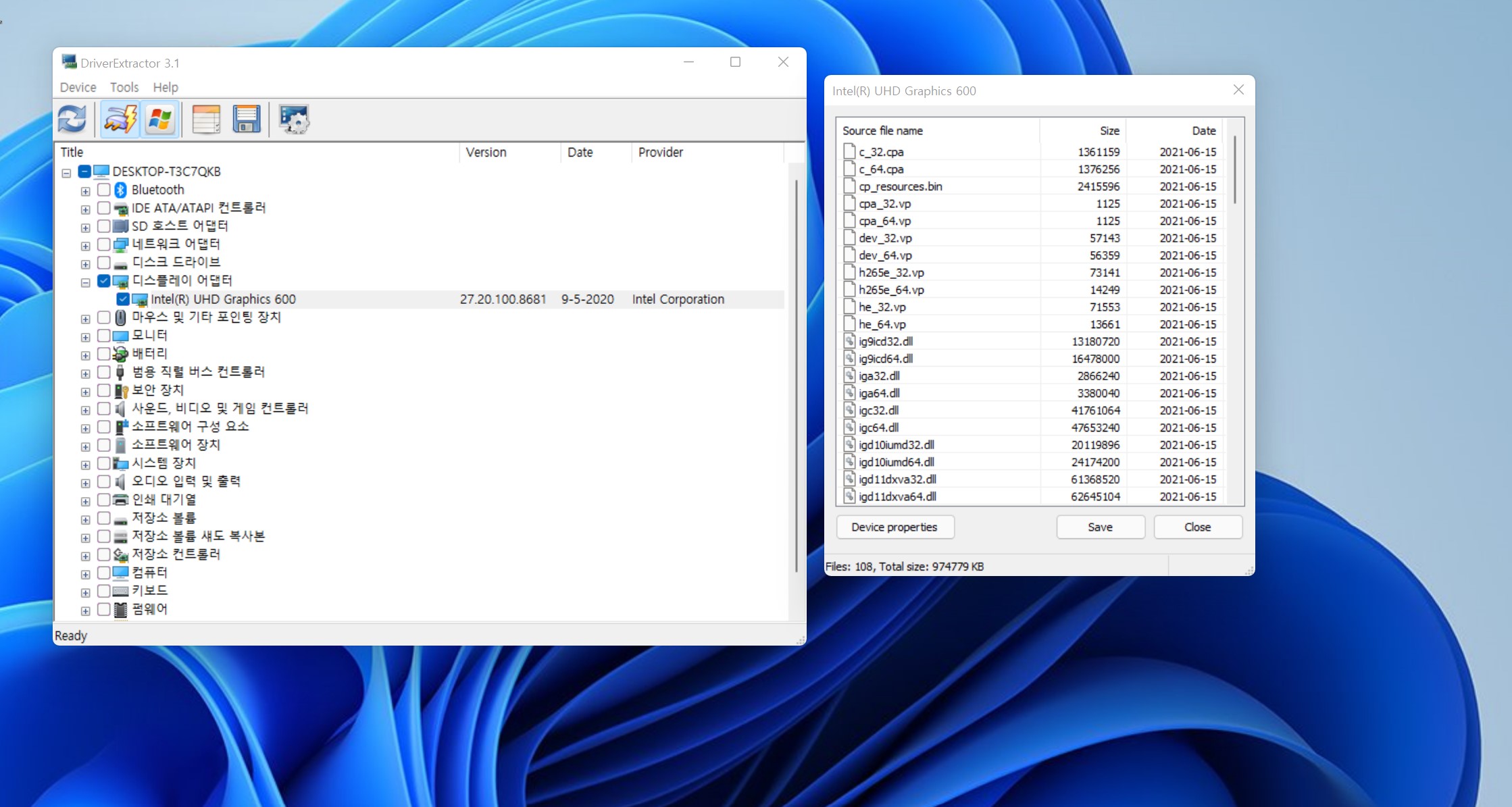This screenshot has width=1512, height=807.
Task: Click the SD 호스트 어댑터 card icon
Action: tap(120, 226)
